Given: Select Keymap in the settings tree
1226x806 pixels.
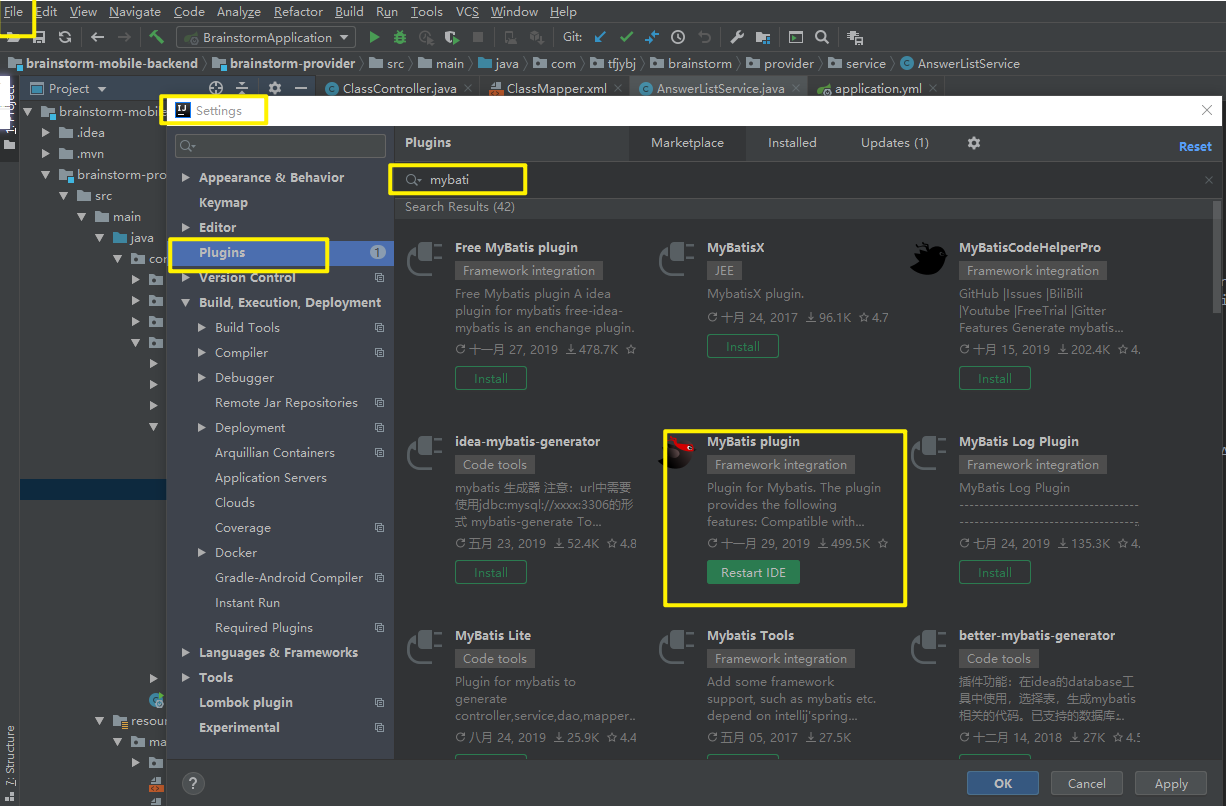Looking at the screenshot, I should click(x=223, y=202).
